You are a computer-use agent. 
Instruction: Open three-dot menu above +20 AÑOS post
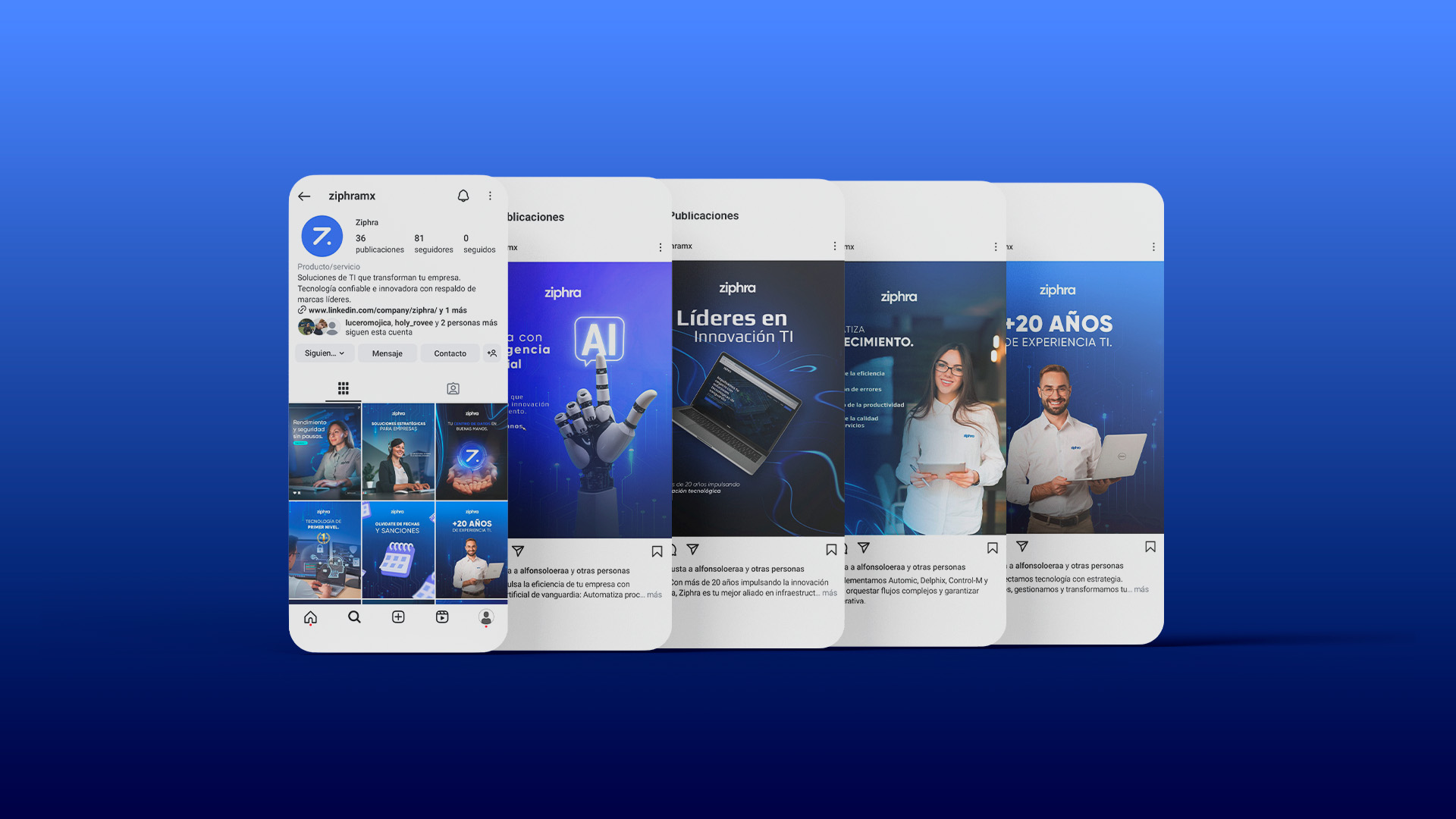point(1153,247)
